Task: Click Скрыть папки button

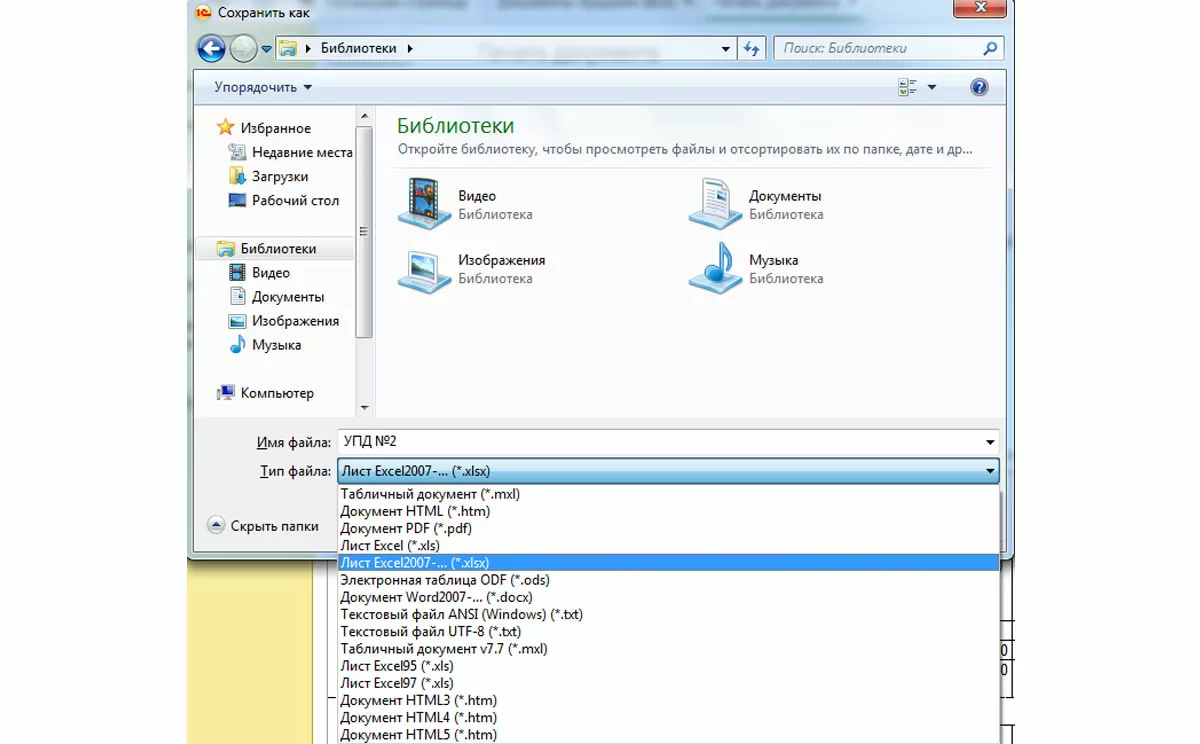Action: click(263, 525)
